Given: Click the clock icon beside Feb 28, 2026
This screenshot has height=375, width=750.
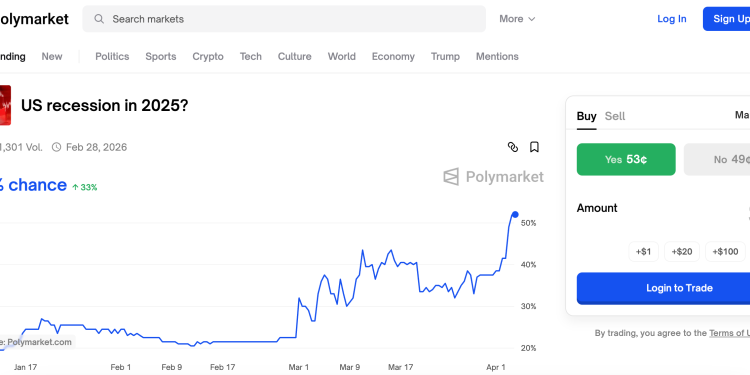Looking at the screenshot, I should pos(56,147).
